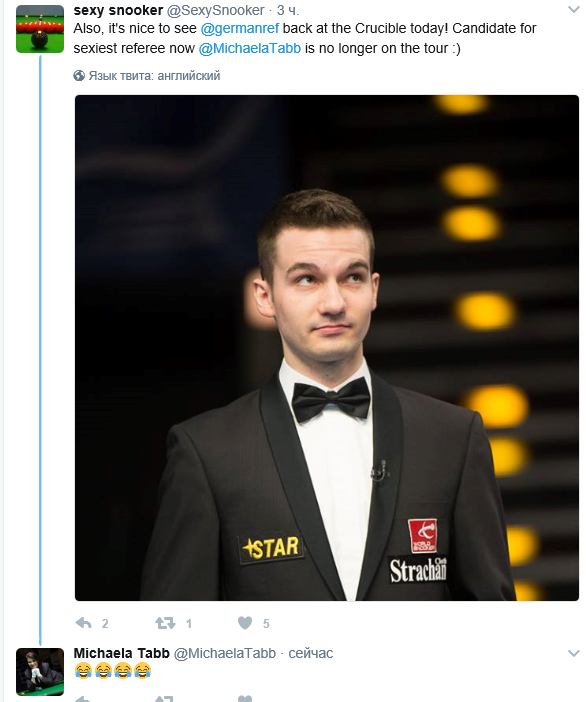Click the globe icon beside tweet language
Image resolution: width=586 pixels, height=702 pixels.
[79, 76]
